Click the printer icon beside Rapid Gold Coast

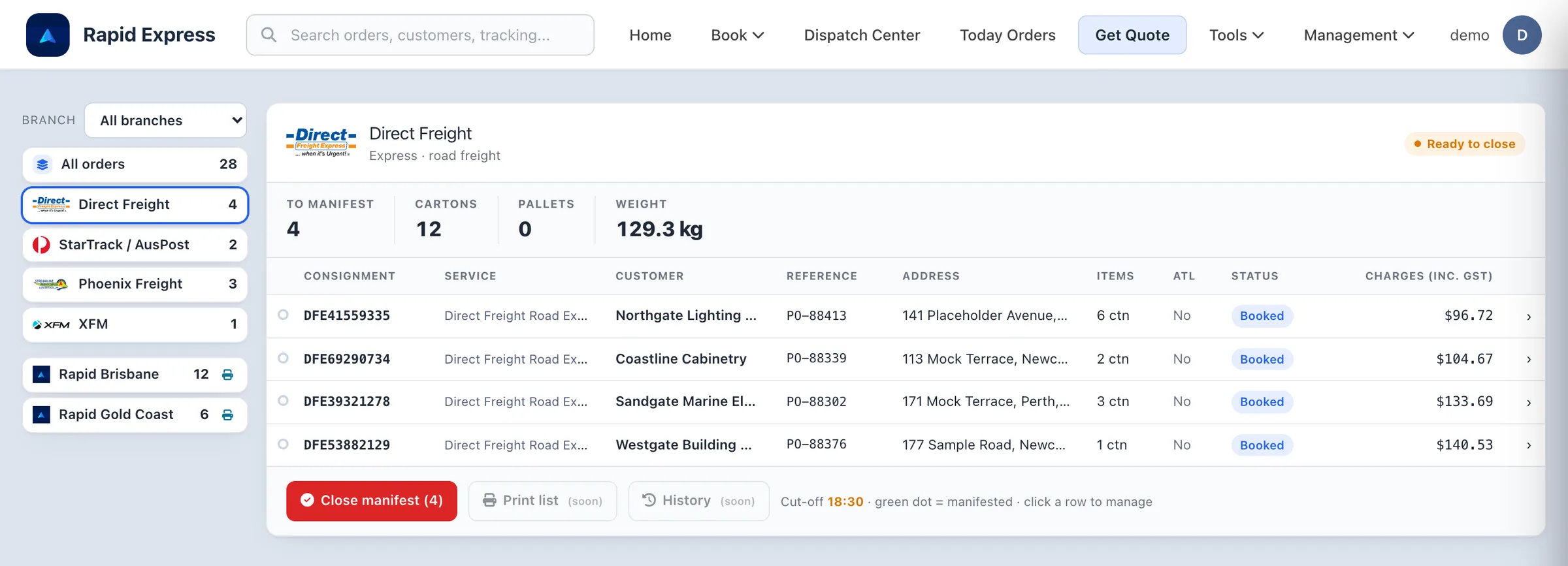(x=227, y=415)
